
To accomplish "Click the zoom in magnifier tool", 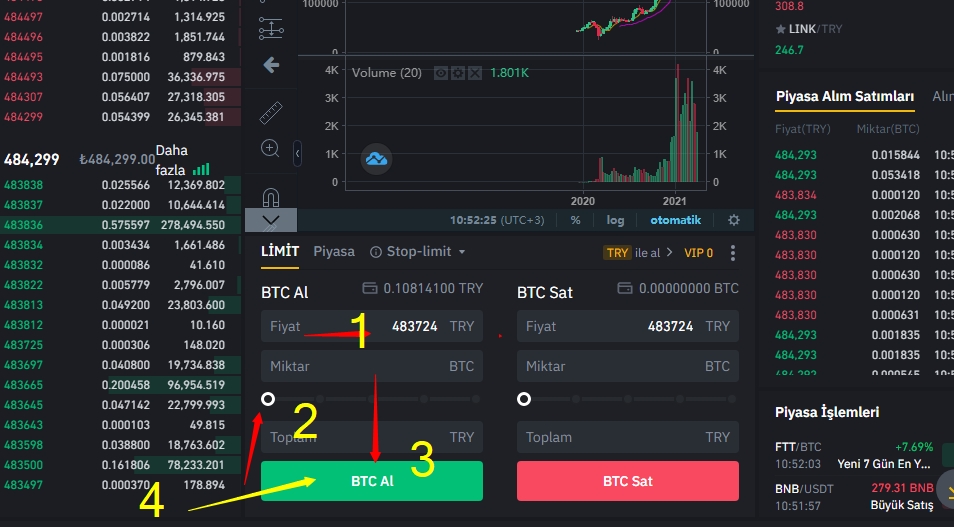I will 270,148.
